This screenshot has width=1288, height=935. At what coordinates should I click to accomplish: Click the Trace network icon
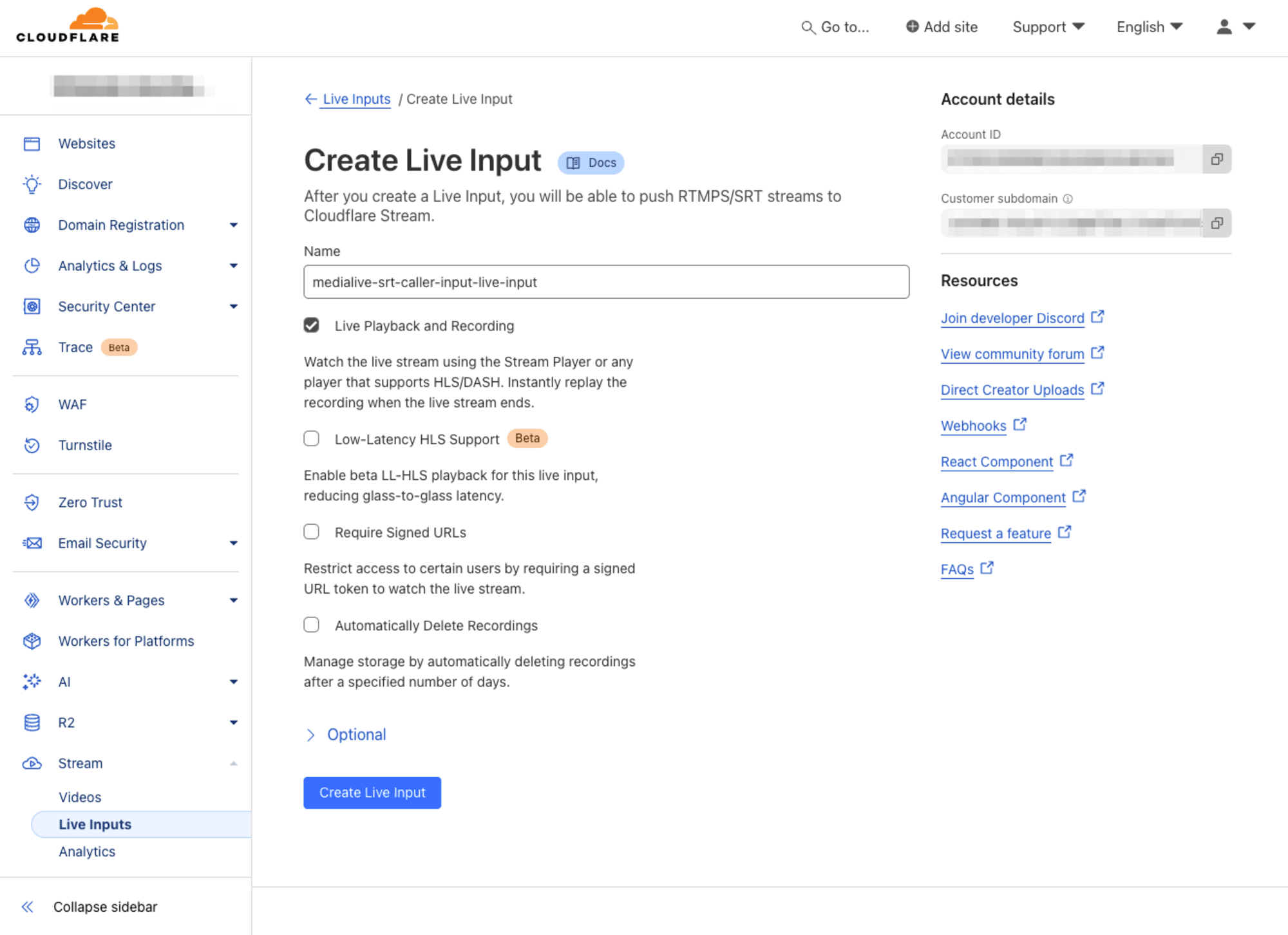coord(32,347)
